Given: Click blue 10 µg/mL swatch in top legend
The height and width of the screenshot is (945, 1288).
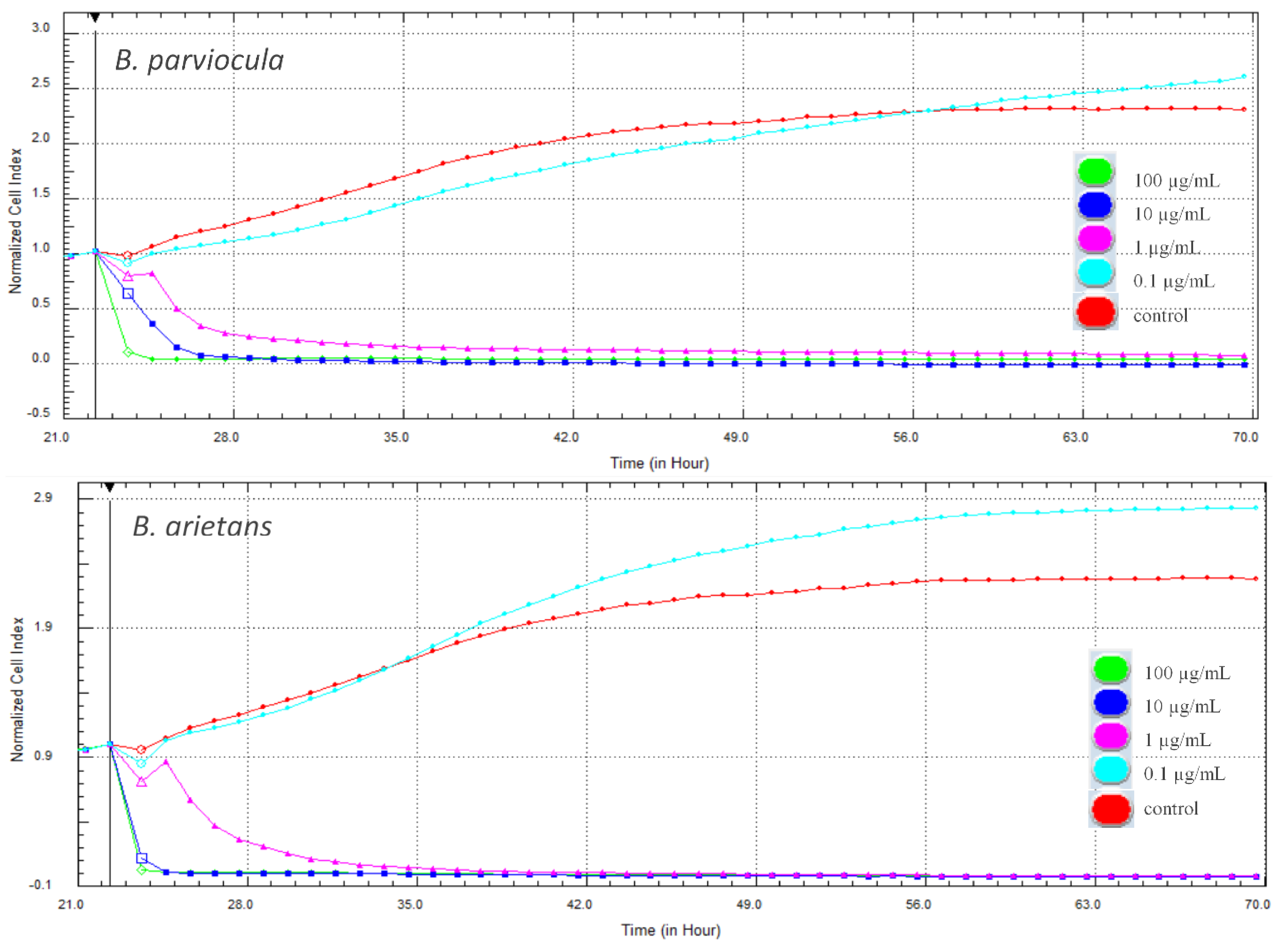Looking at the screenshot, I should tap(1095, 205).
